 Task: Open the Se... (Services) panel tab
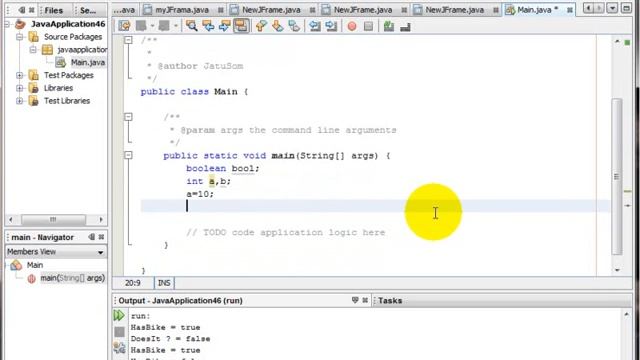88,10
